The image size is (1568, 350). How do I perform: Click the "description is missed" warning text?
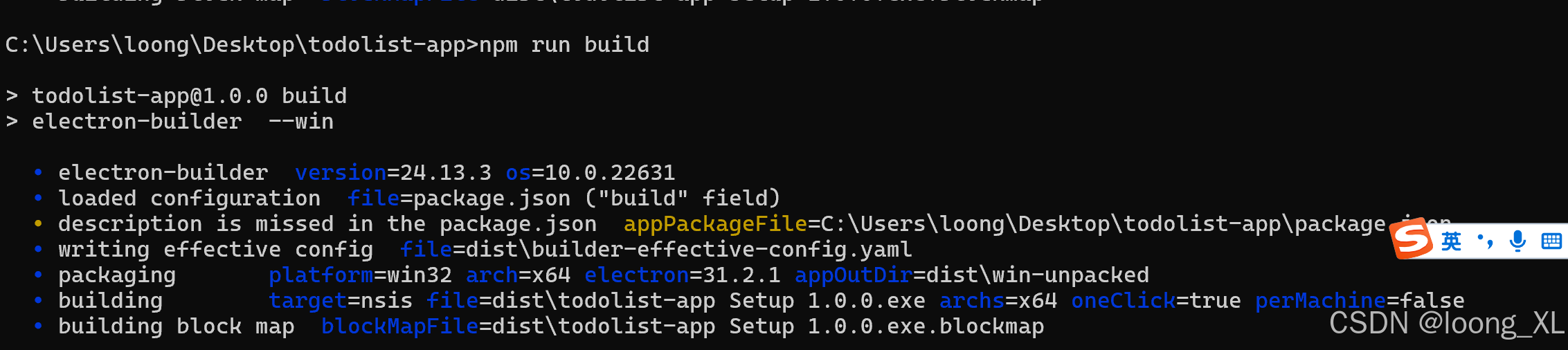(196, 224)
